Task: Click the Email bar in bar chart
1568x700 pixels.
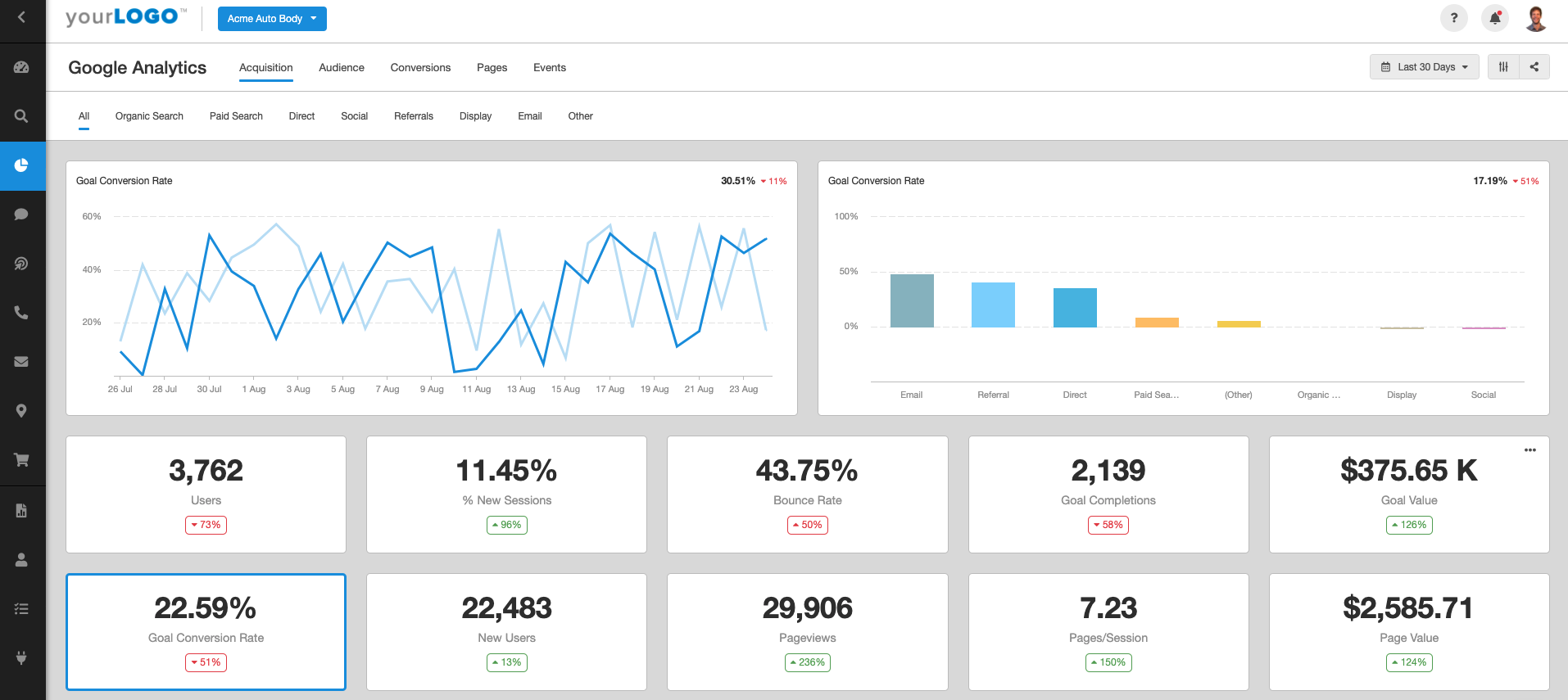Action: point(912,300)
